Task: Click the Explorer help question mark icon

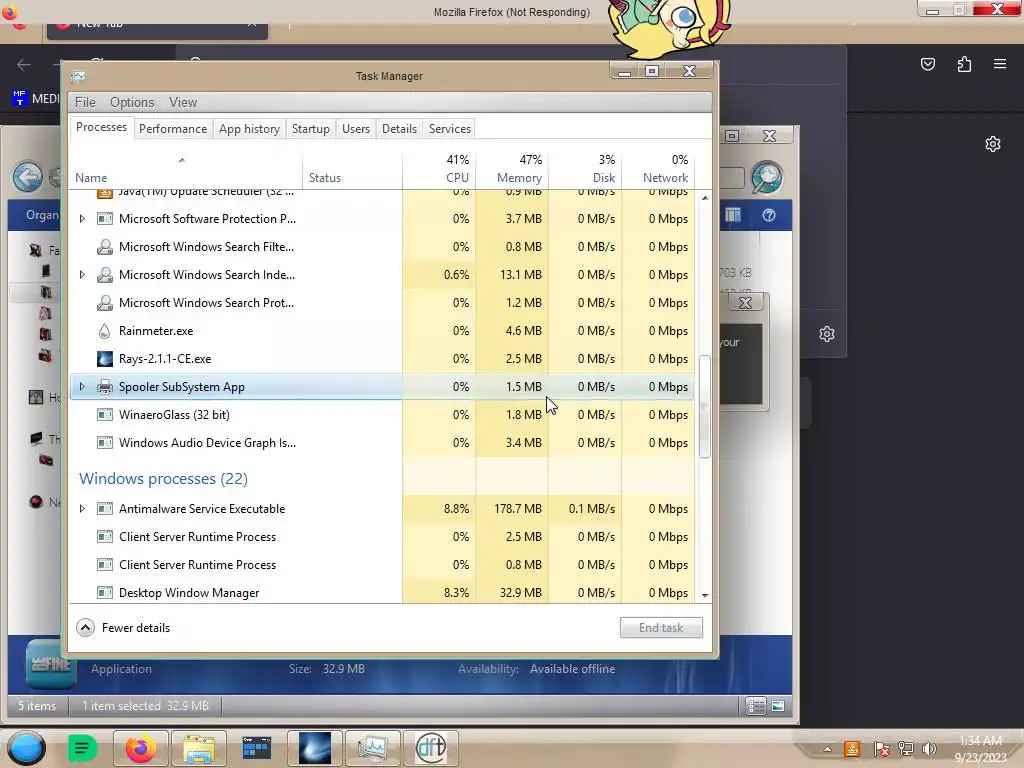Action: (x=769, y=216)
